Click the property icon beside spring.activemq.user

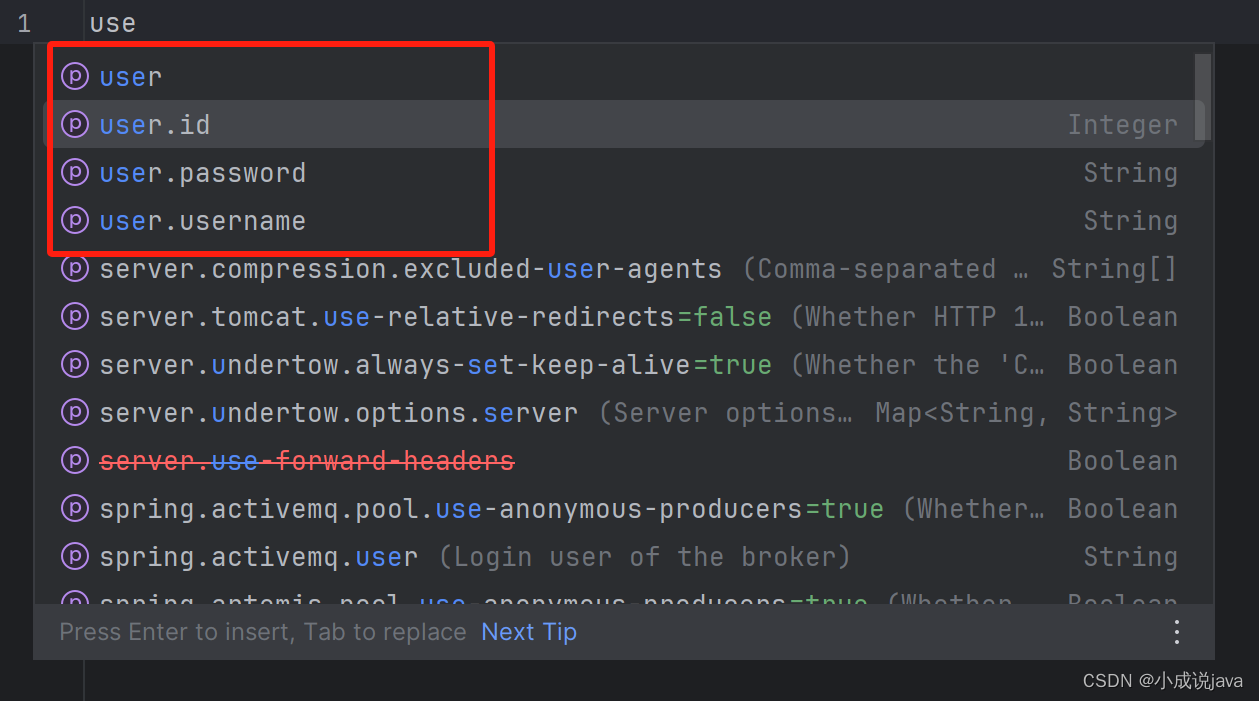(x=75, y=556)
